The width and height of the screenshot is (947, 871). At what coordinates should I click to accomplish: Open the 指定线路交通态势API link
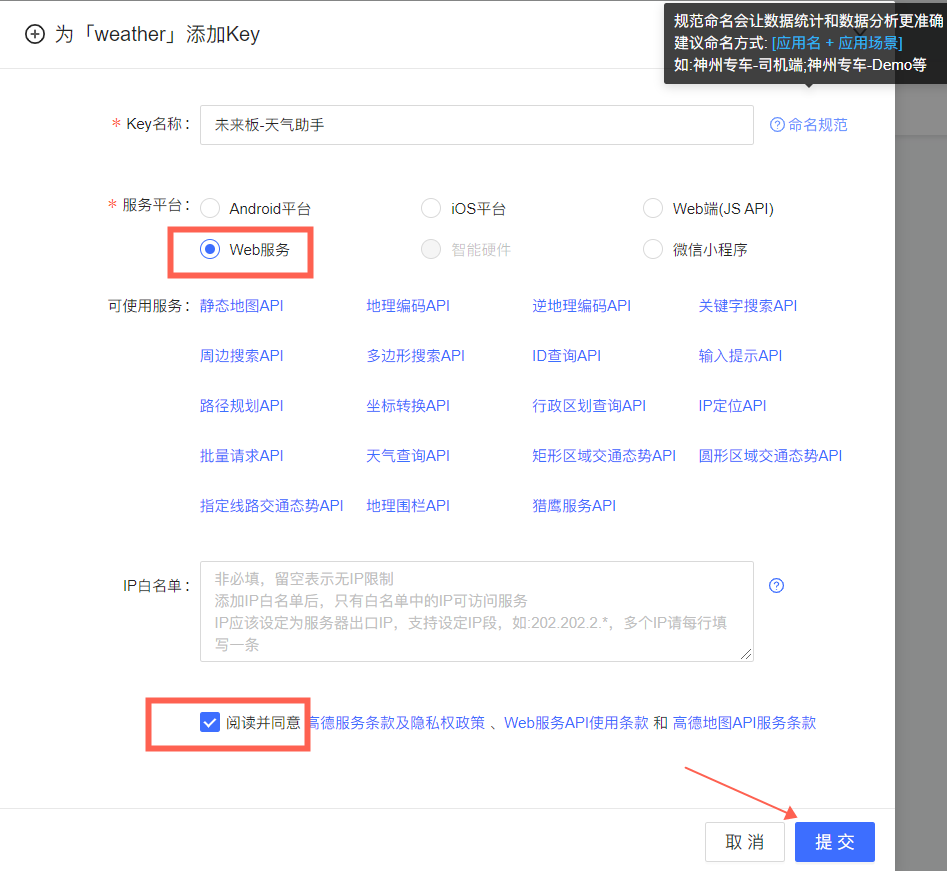point(272,506)
